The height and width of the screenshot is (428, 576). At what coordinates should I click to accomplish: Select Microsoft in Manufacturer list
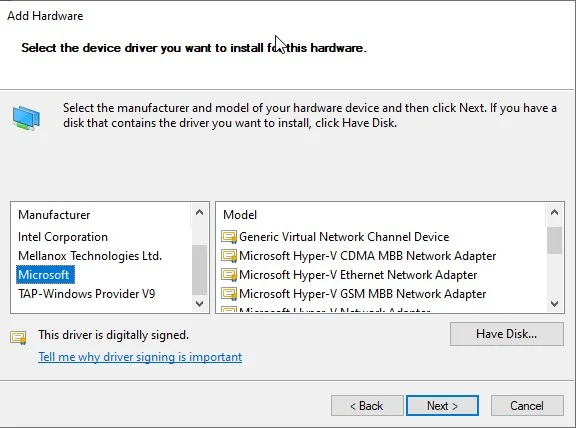point(46,275)
